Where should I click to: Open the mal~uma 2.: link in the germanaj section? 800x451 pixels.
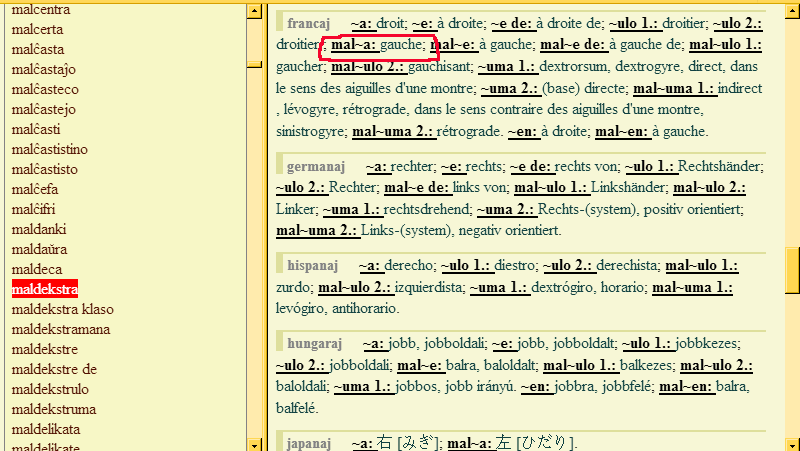pos(317,231)
